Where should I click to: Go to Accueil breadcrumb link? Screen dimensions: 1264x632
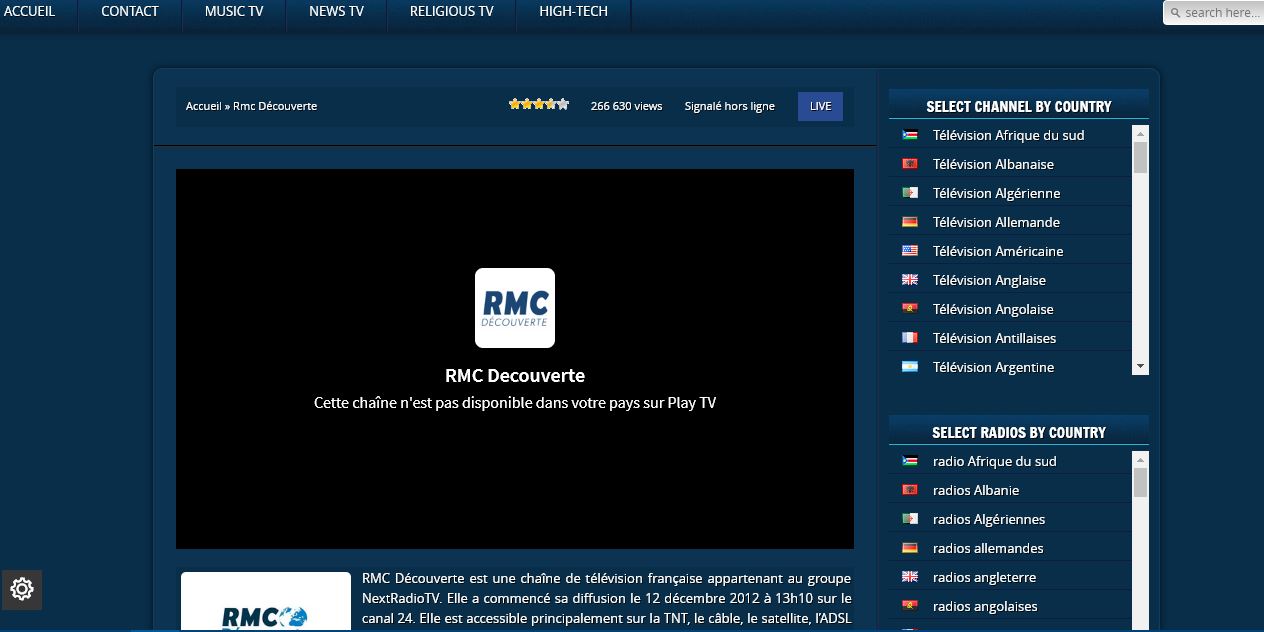tap(204, 106)
